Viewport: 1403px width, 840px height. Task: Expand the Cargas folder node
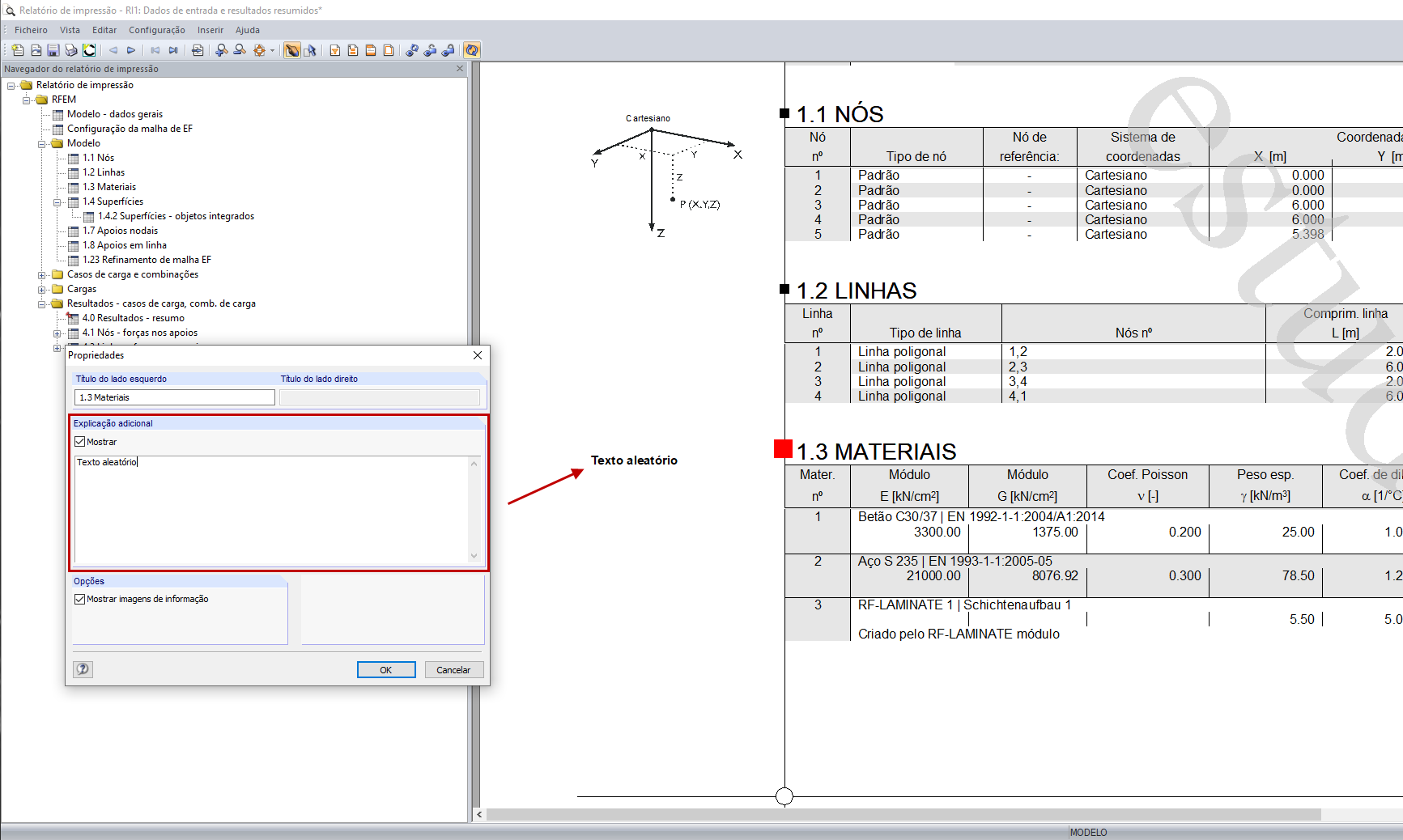pos(42,290)
